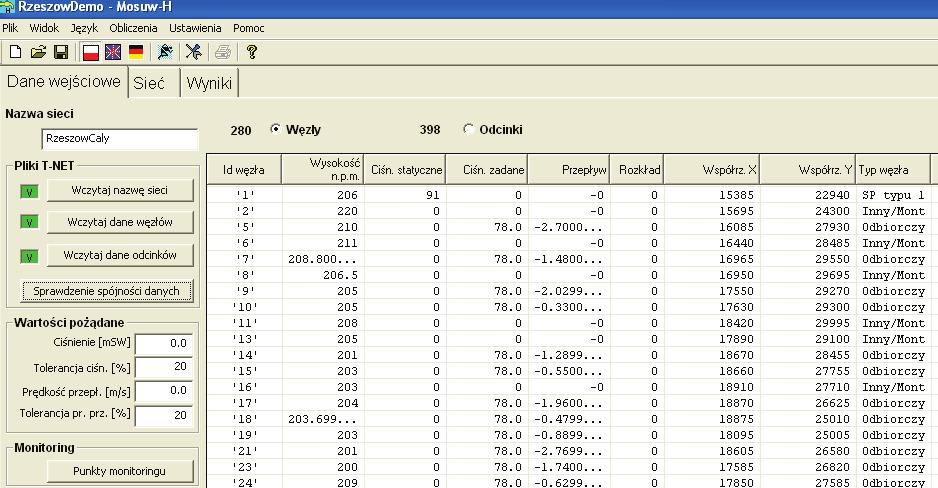Click the Współrz. Y column header
This screenshot has height=488, width=938.
tap(808, 170)
